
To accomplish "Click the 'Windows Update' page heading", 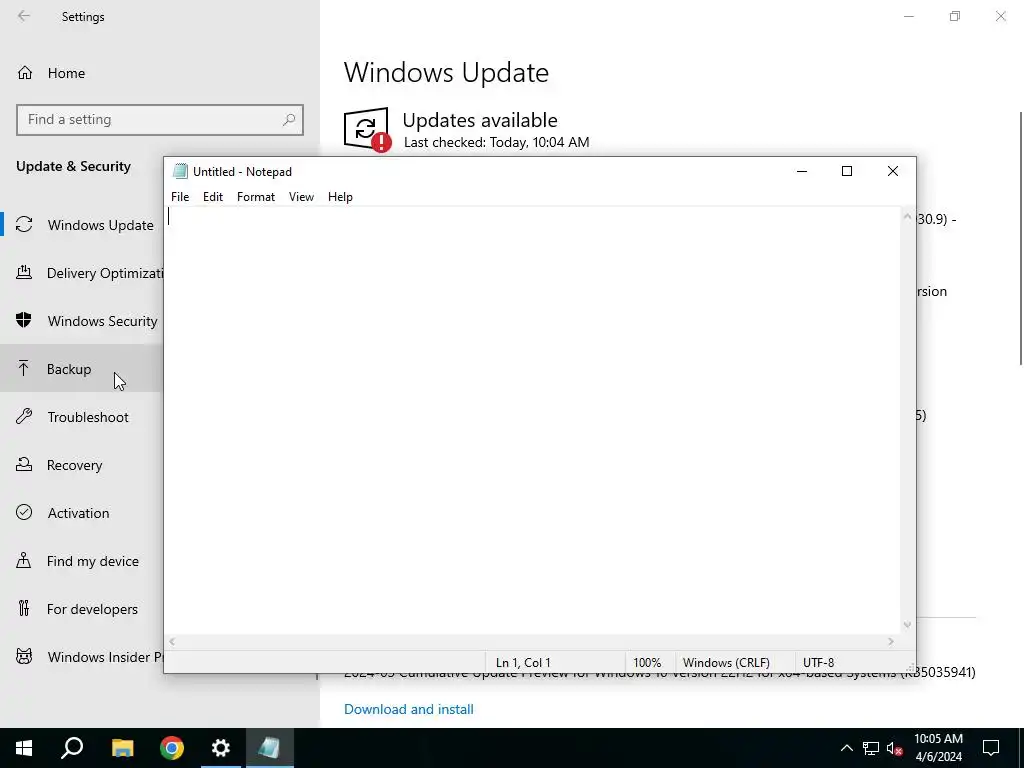I will tap(446, 72).
